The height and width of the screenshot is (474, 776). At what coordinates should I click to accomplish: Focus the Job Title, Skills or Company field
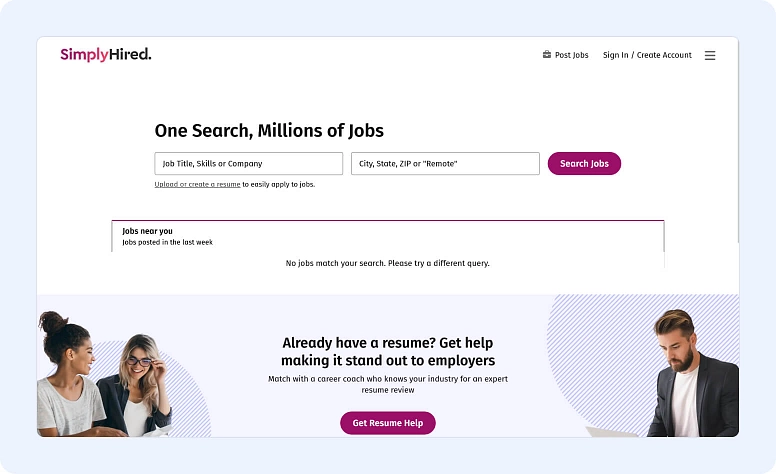tap(248, 163)
